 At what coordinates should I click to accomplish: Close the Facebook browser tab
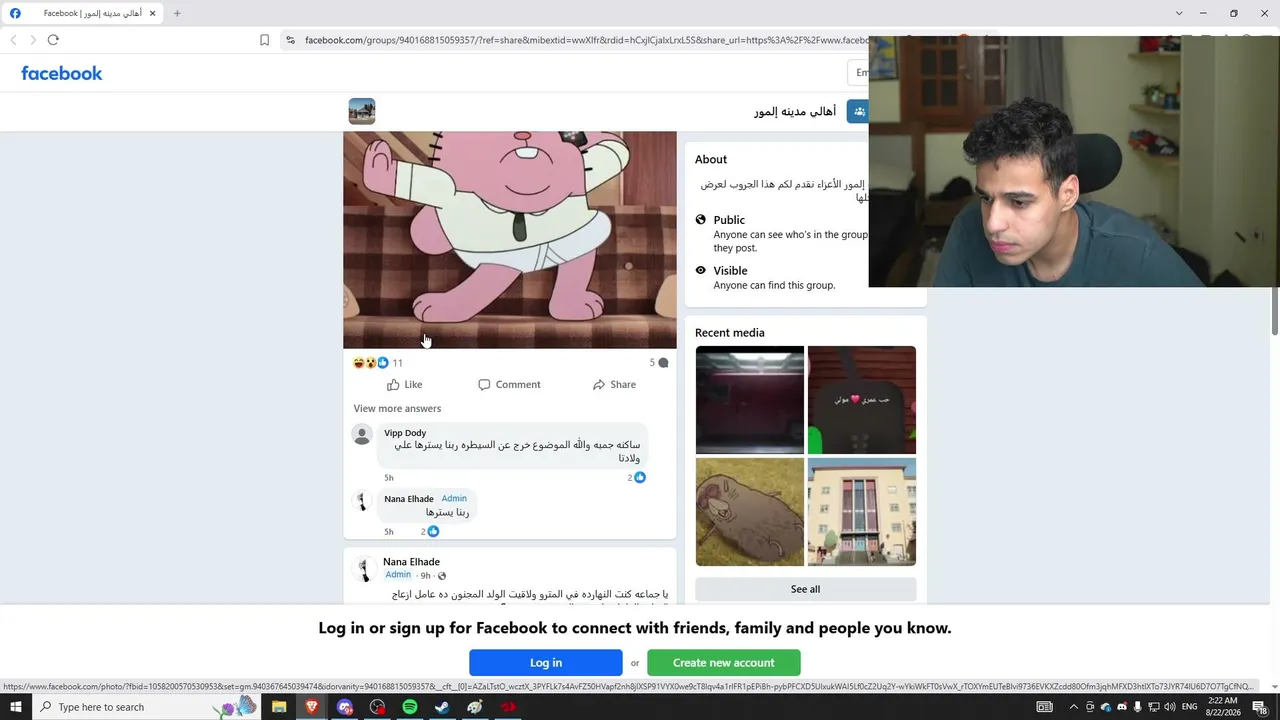(x=152, y=13)
